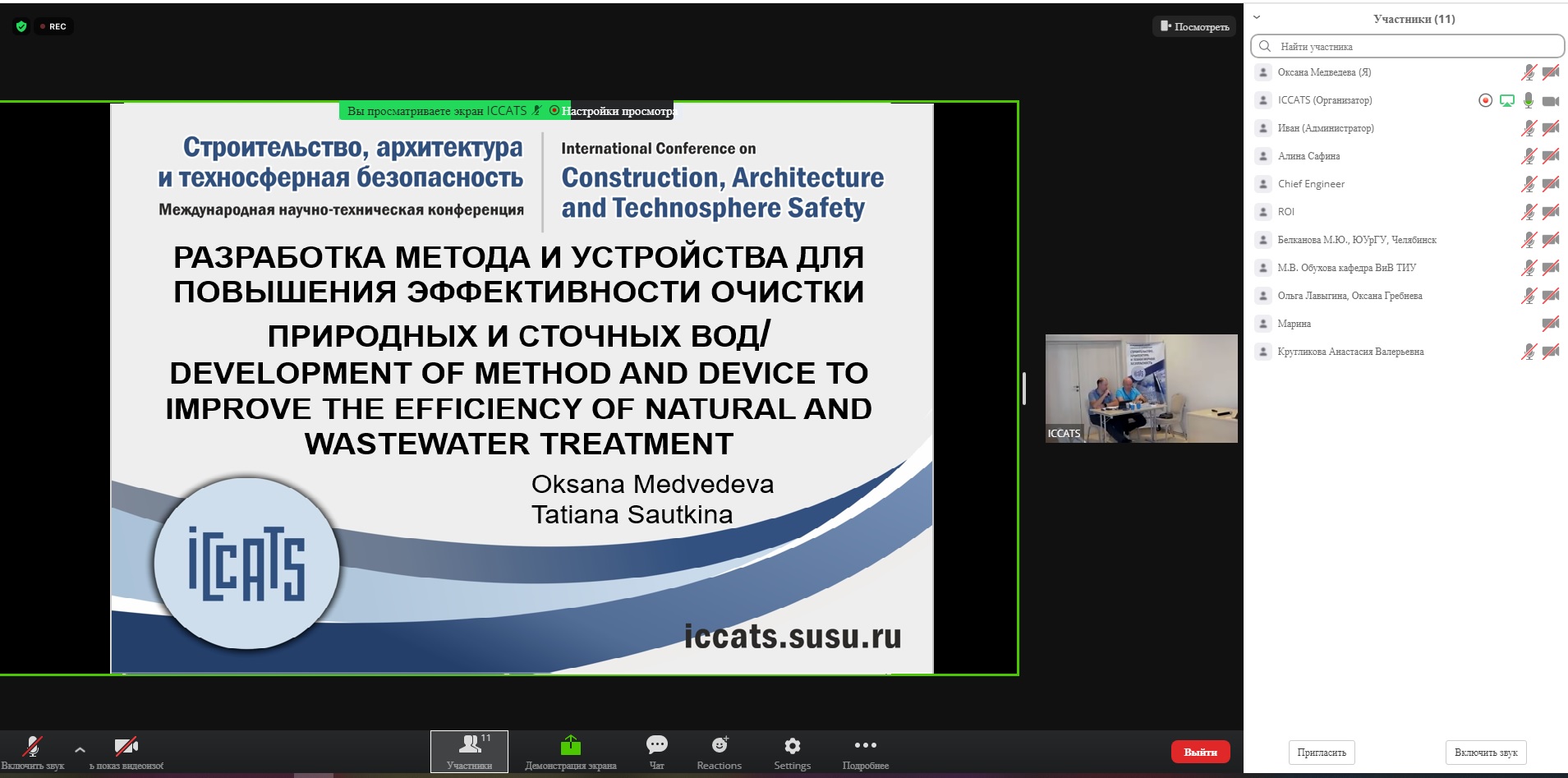
Task: Unmute the microphone in the bottom toolbar
Action: 32,746
